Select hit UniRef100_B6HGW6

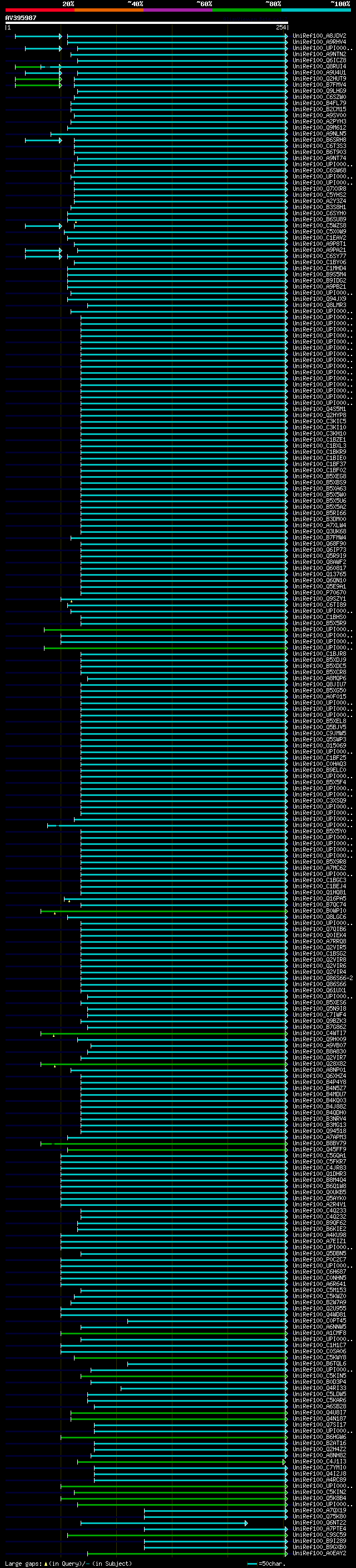pos(319,1437)
